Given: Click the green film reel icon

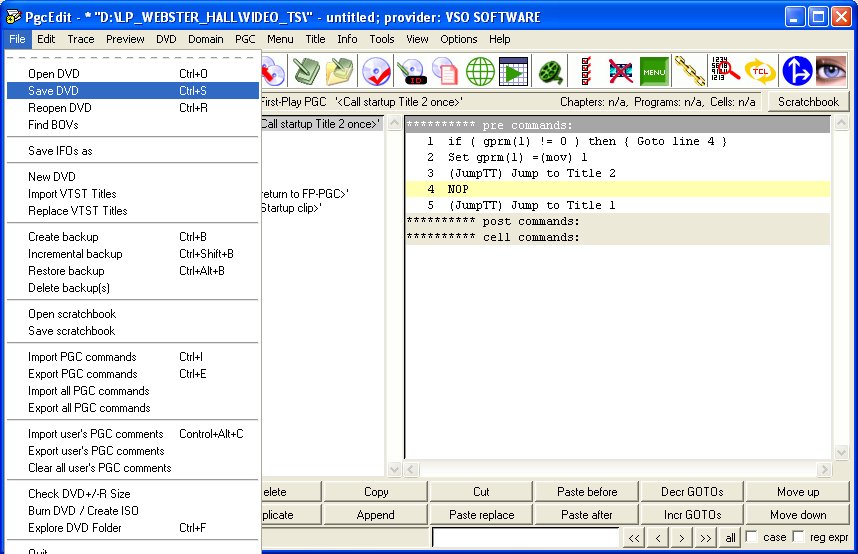Looking at the screenshot, I should [x=550, y=72].
